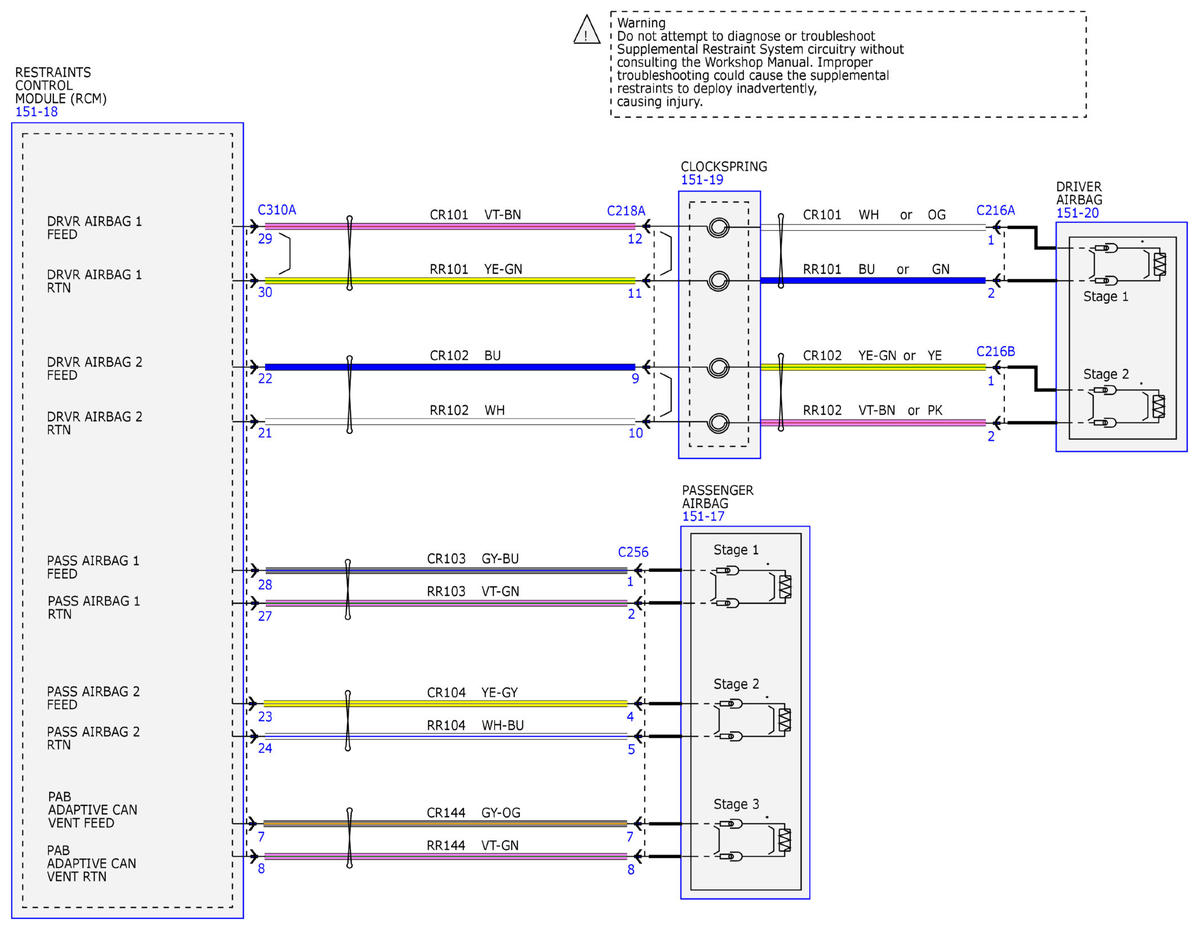
Task: Select wire label RR144 VT-GN
Action: pyautogui.click(x=474, y=845)
